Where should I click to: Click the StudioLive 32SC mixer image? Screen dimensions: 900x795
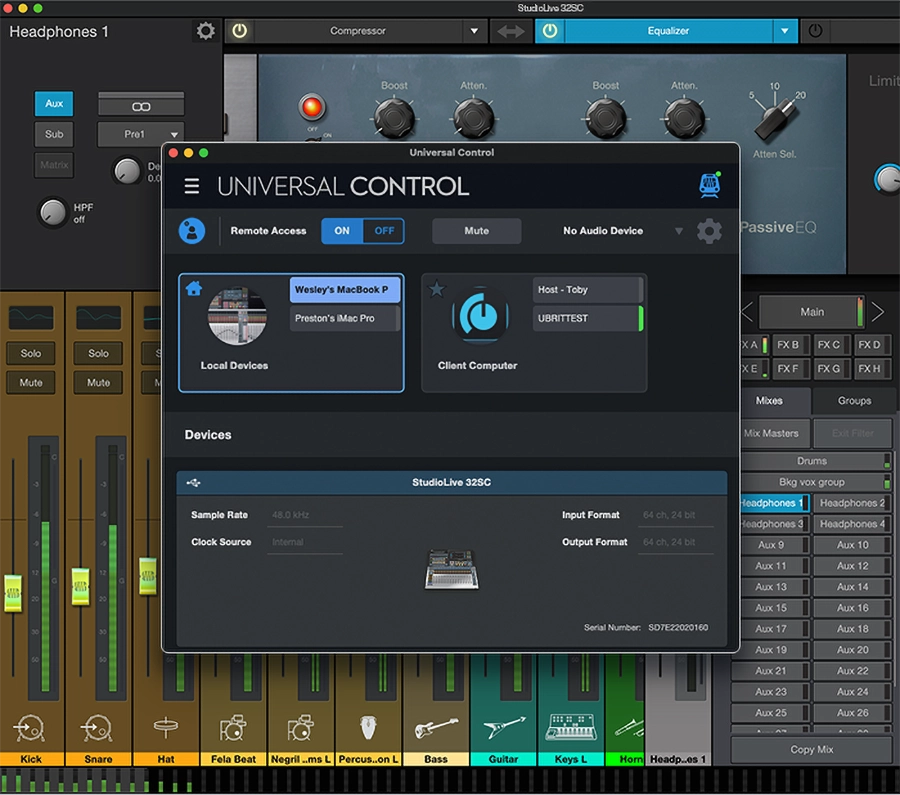pyautogui.click(x=452, y=569)
